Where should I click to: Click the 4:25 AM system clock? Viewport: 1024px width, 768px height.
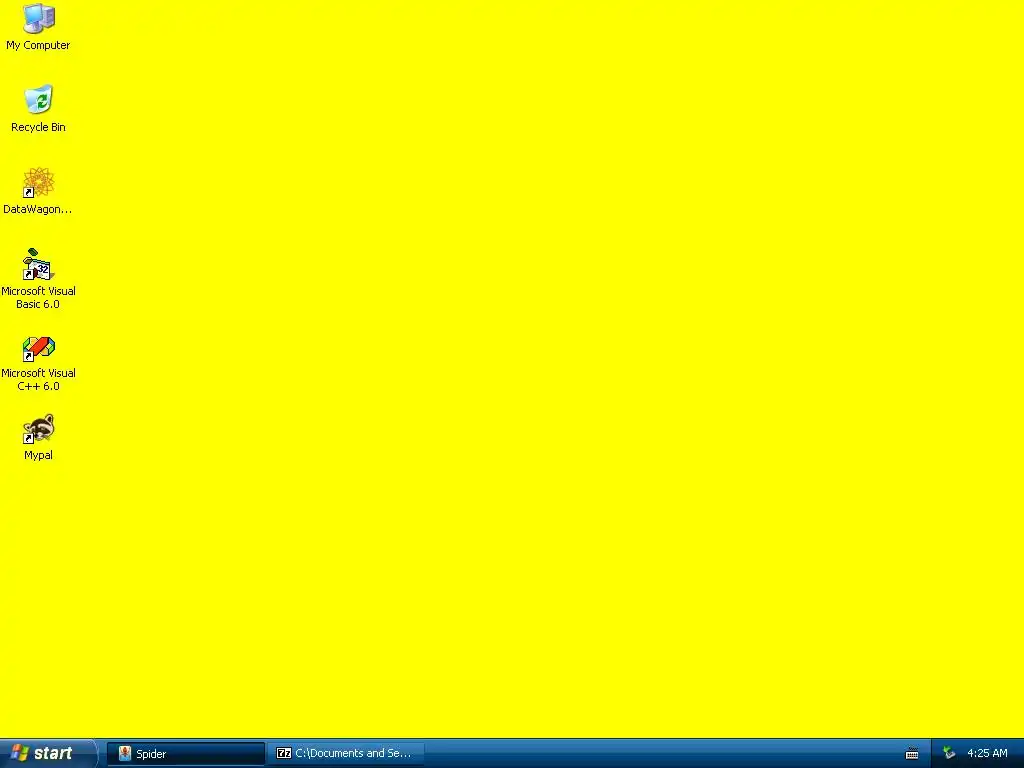(987, 754)
